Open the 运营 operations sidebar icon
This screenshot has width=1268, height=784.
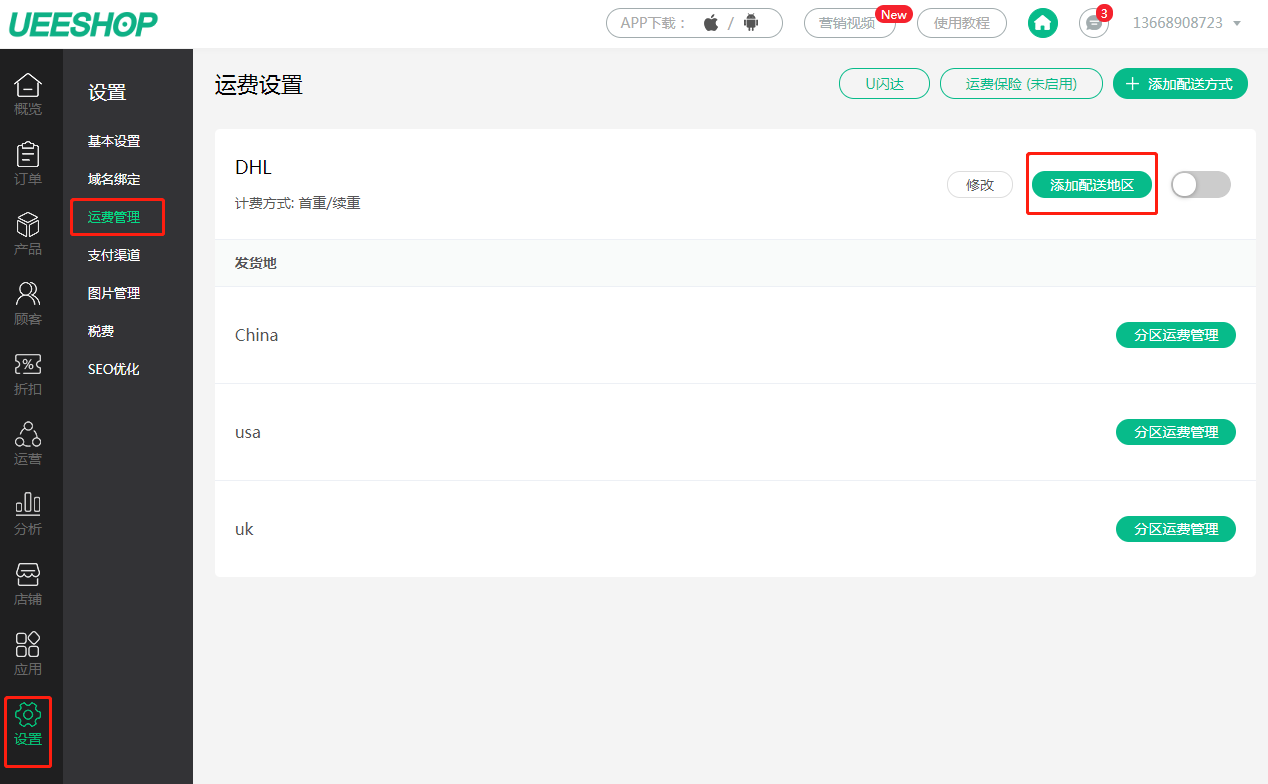(x=28, y=444)
